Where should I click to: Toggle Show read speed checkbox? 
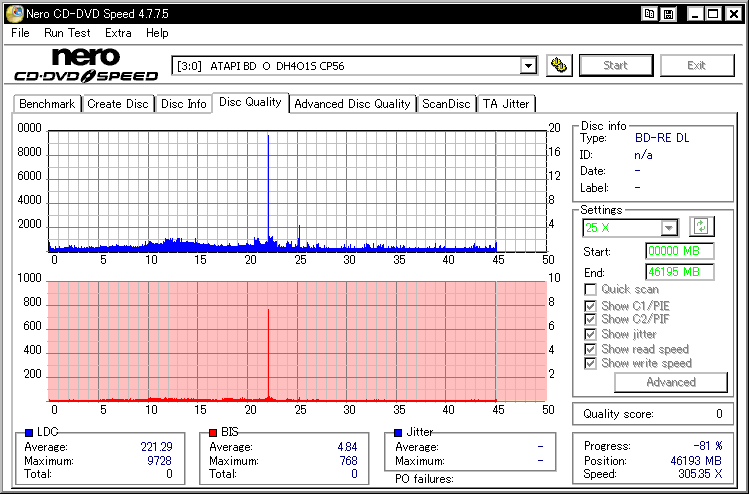click(x=590, y=349)
